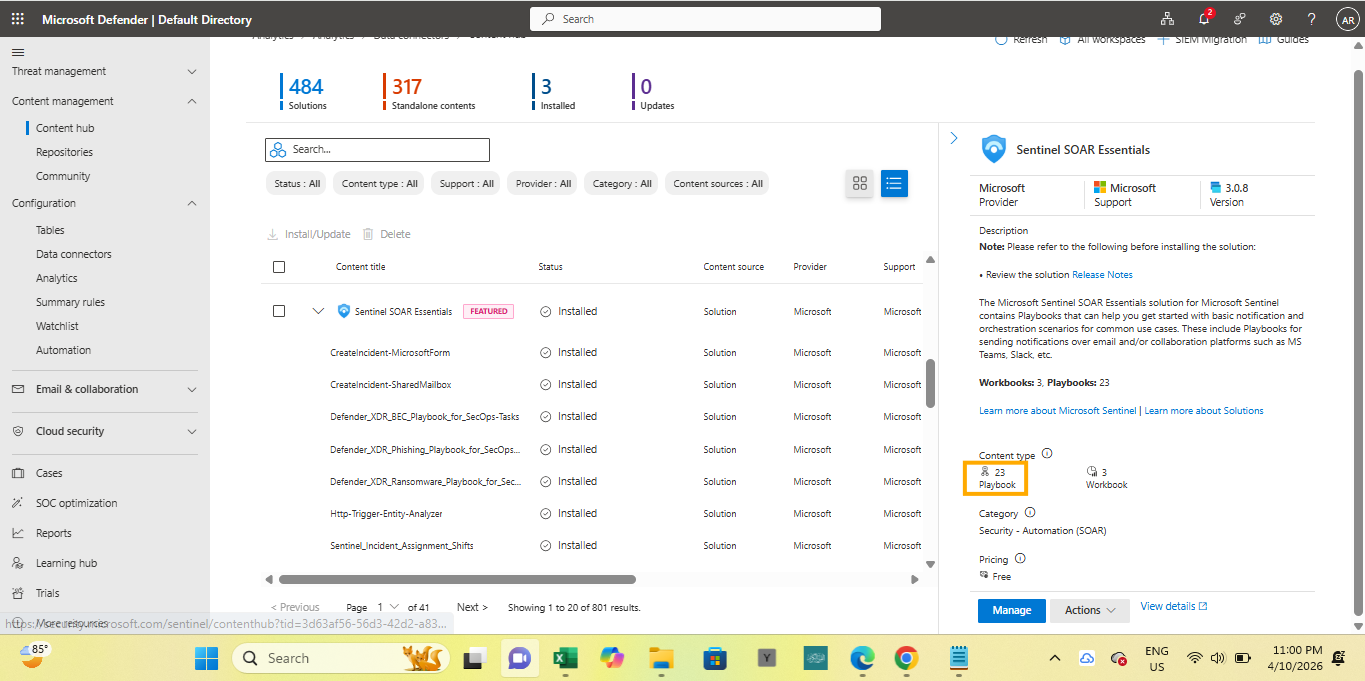Viewport: 1365px width, 681px height.
Task: Open the page number dropdown
Action: point(386,607)
